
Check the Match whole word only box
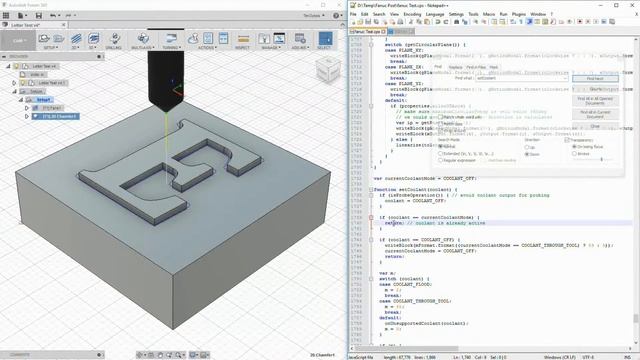pyautogui.click(x=440, y=117)
